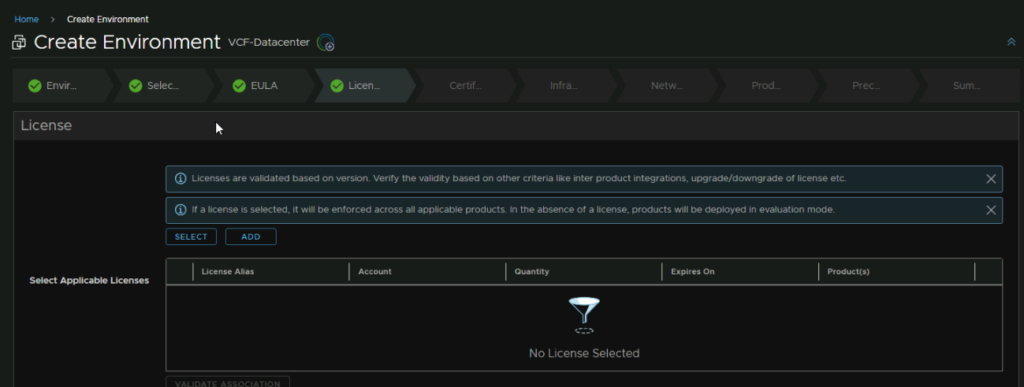Go back to the EULA step
1024x387 pixels.
pos(264,85)
